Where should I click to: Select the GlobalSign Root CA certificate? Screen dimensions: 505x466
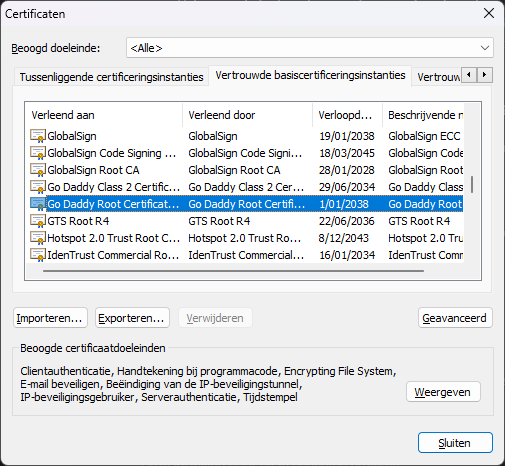click(245, 170)
